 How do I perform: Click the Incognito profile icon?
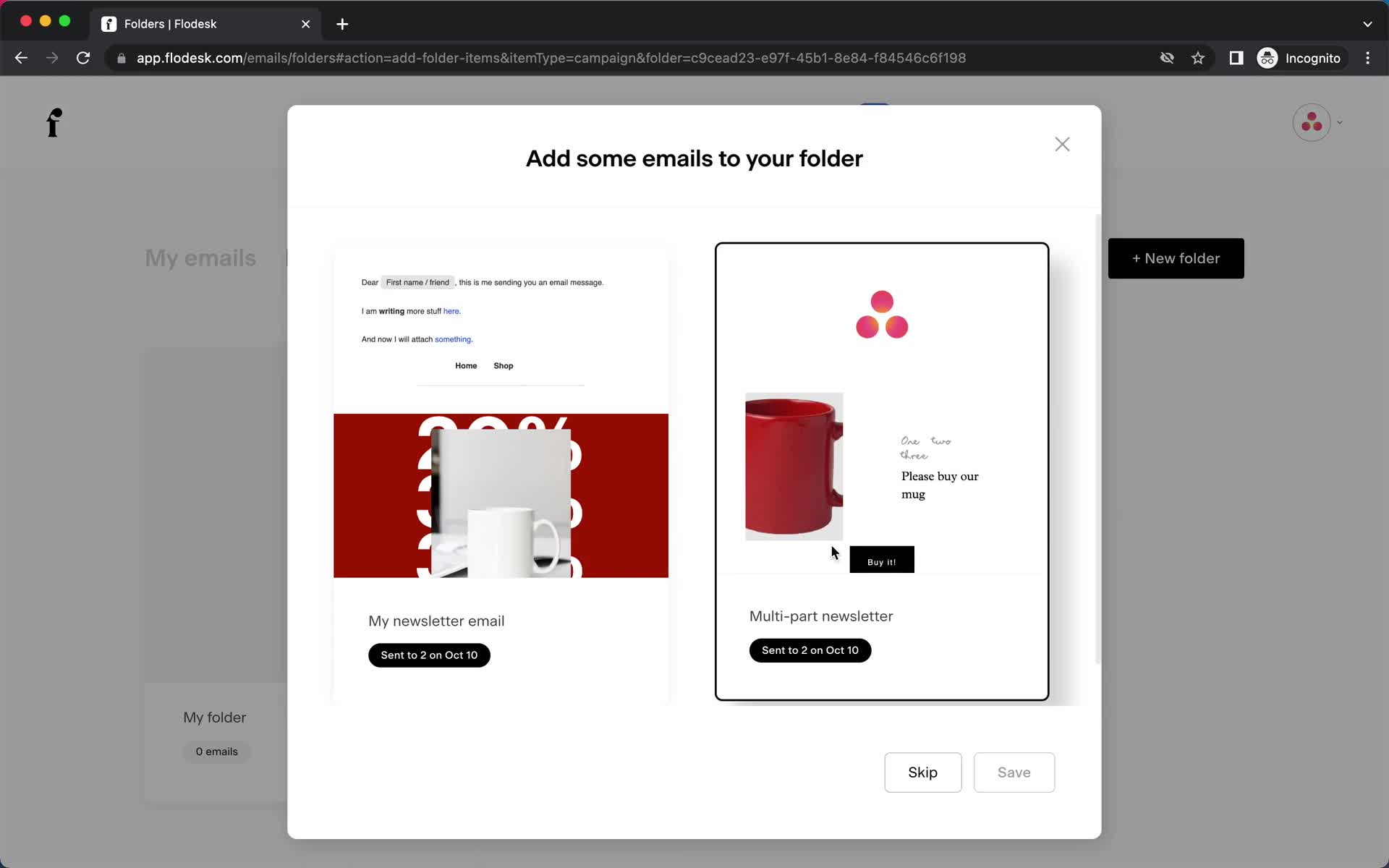(x=1267, y=58)
